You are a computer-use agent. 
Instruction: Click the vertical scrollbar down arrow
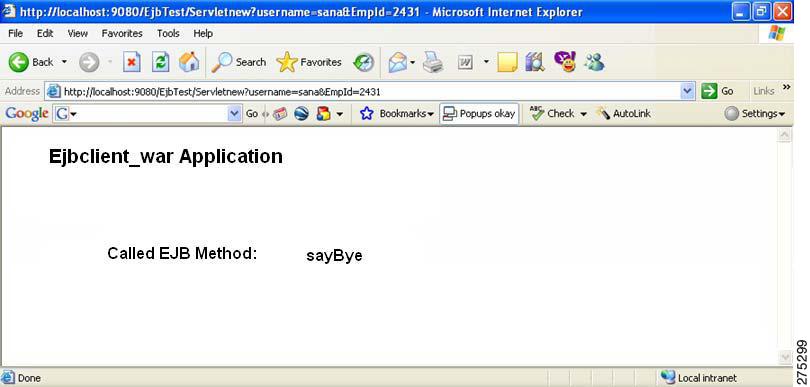pyautogui.click(x=784, y=357)
